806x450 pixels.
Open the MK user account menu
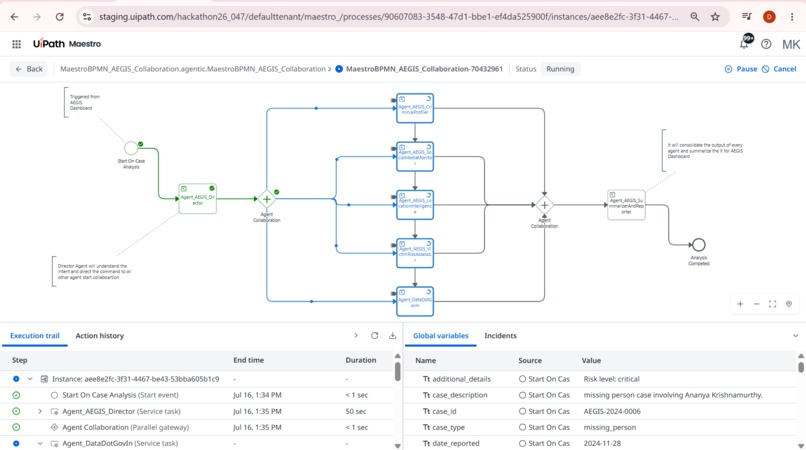click(791, 44)
